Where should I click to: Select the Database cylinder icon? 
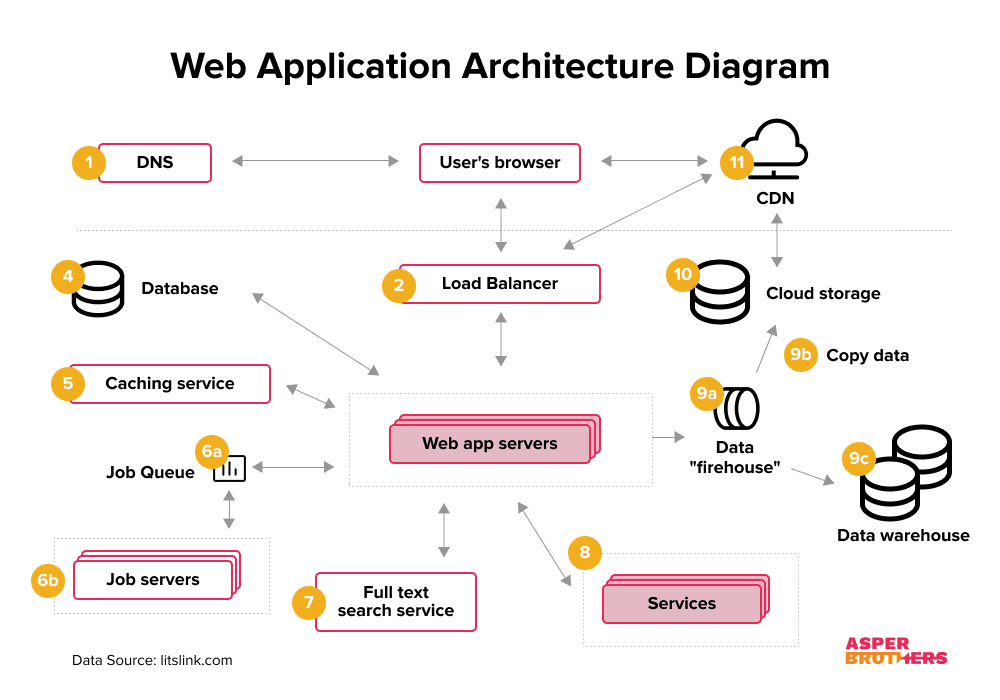click(x=98, y=289)
